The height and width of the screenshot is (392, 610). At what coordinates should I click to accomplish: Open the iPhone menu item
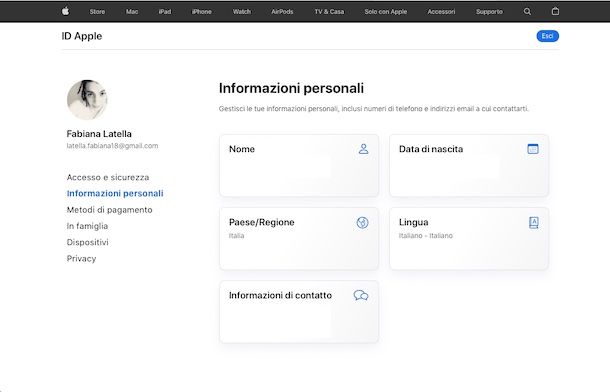click(202, 12)
